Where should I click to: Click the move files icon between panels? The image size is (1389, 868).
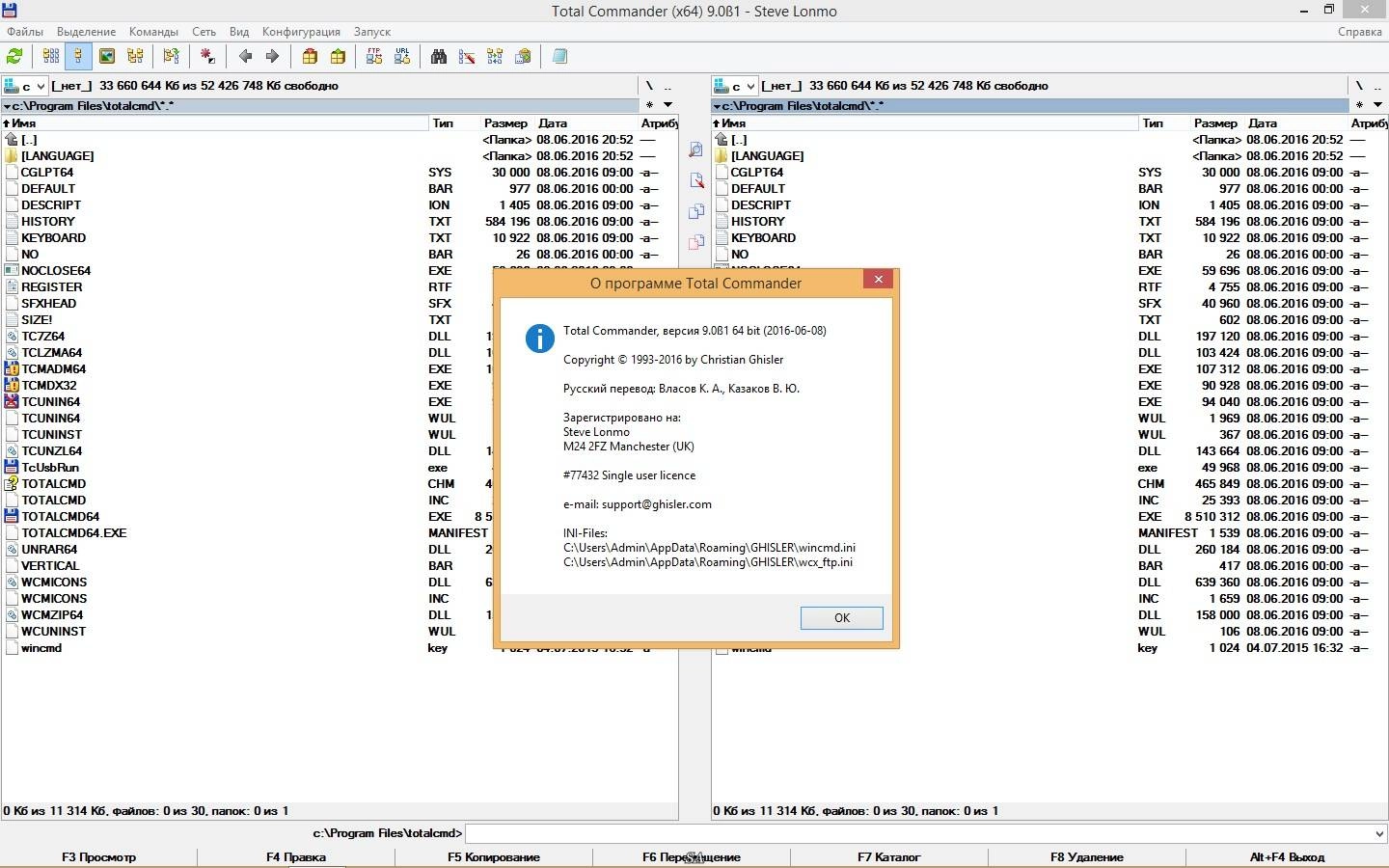coord(695,242)
